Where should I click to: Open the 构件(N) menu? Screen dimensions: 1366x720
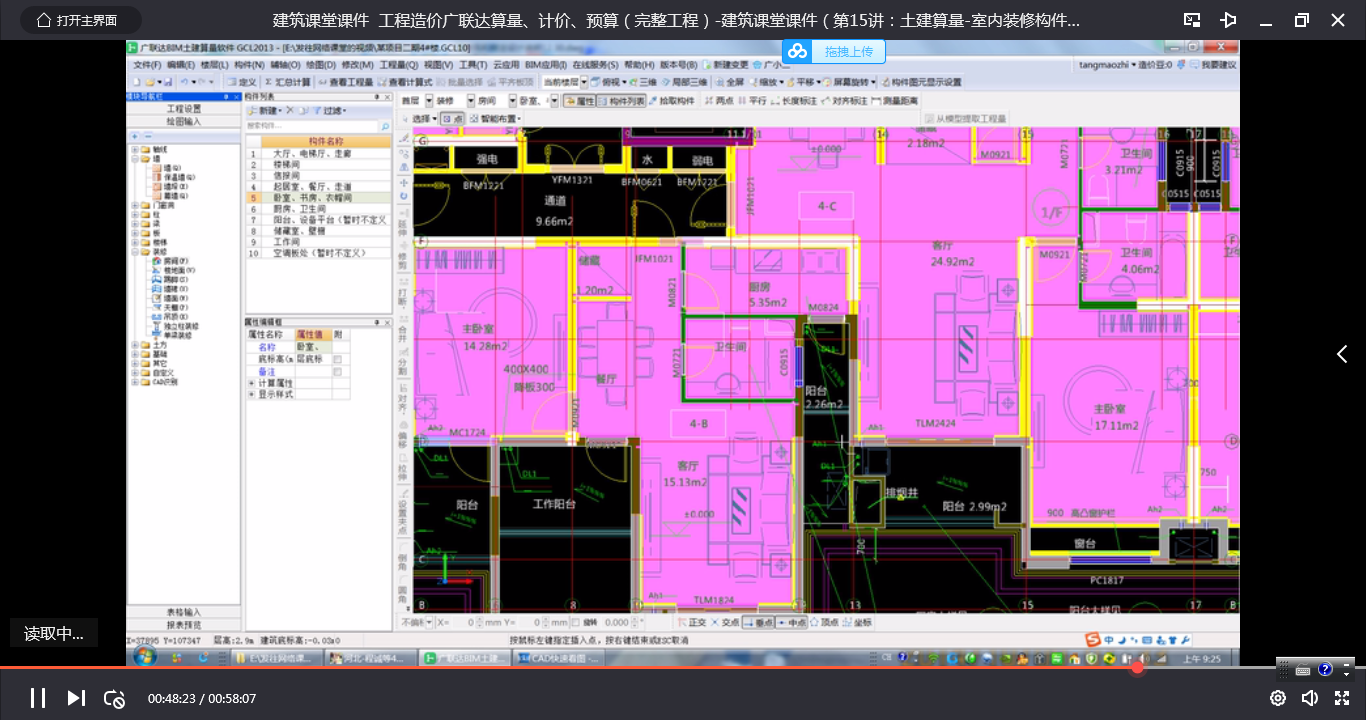[x=250, y=65]
